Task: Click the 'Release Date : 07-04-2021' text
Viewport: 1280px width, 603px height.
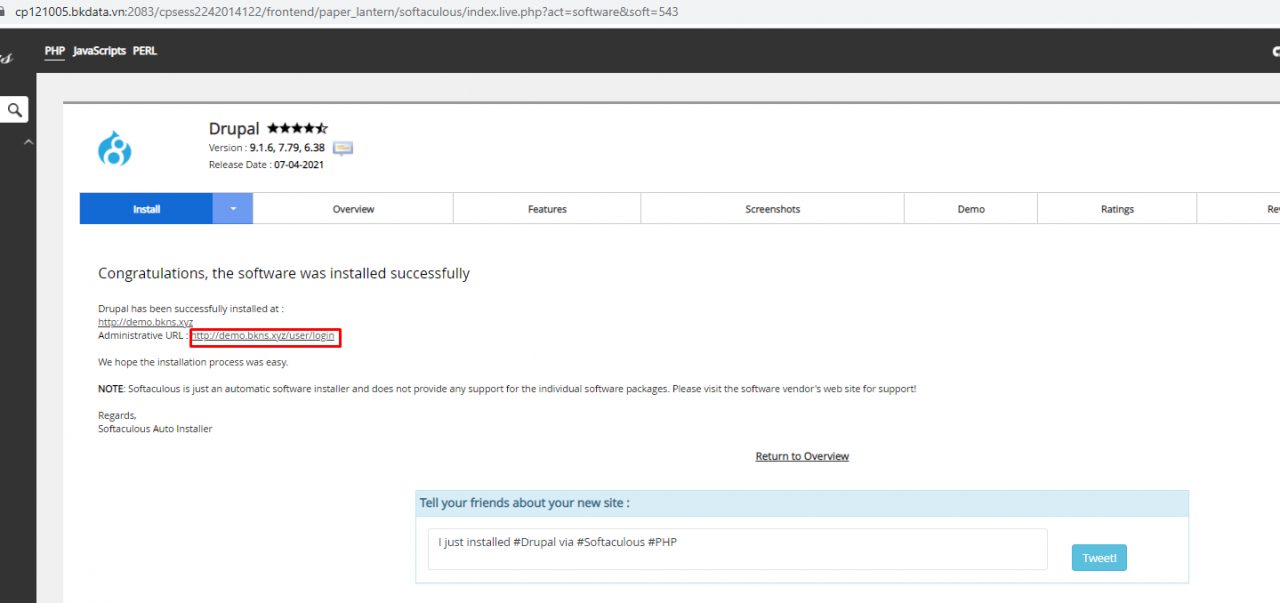Action: point(266,165)
